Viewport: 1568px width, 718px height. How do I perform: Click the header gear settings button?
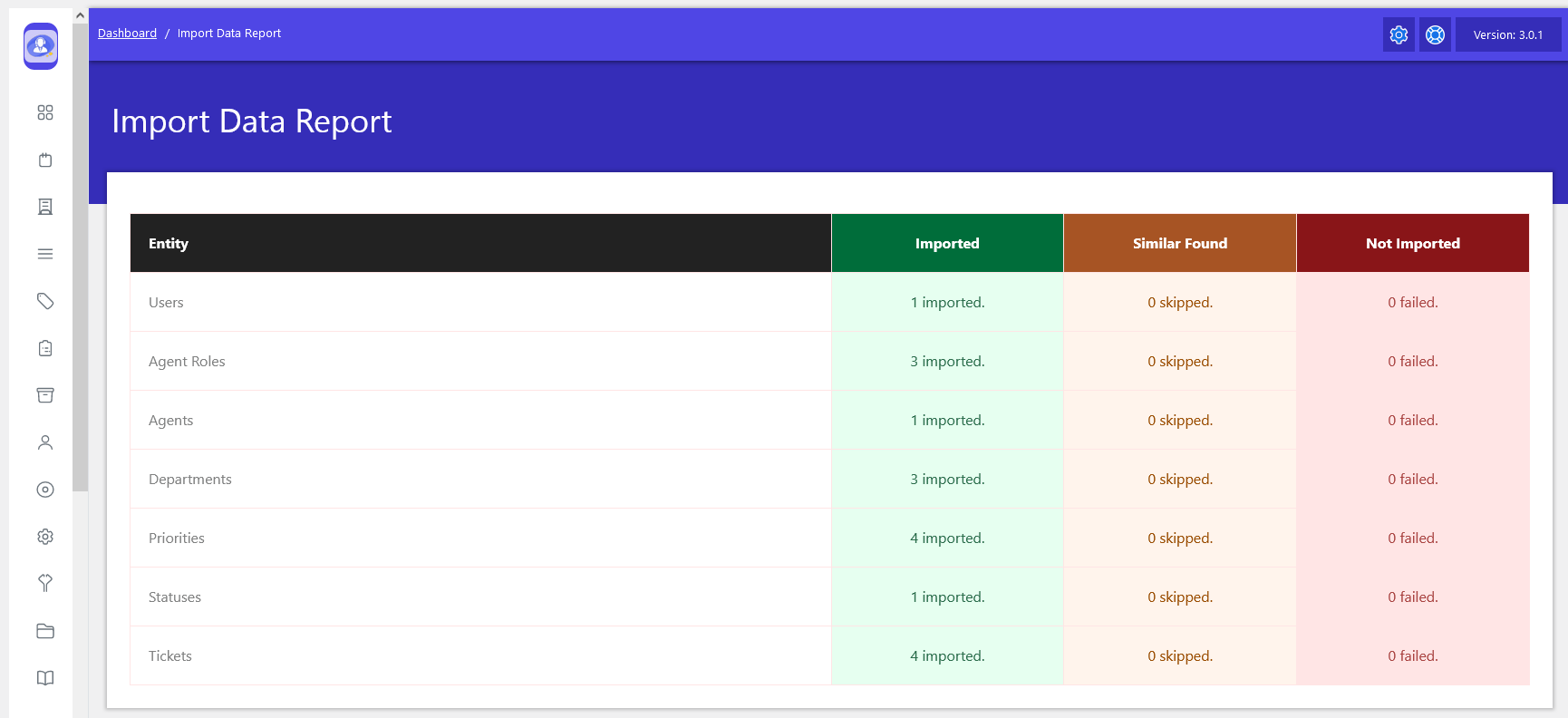click(x=1399, y=34)
